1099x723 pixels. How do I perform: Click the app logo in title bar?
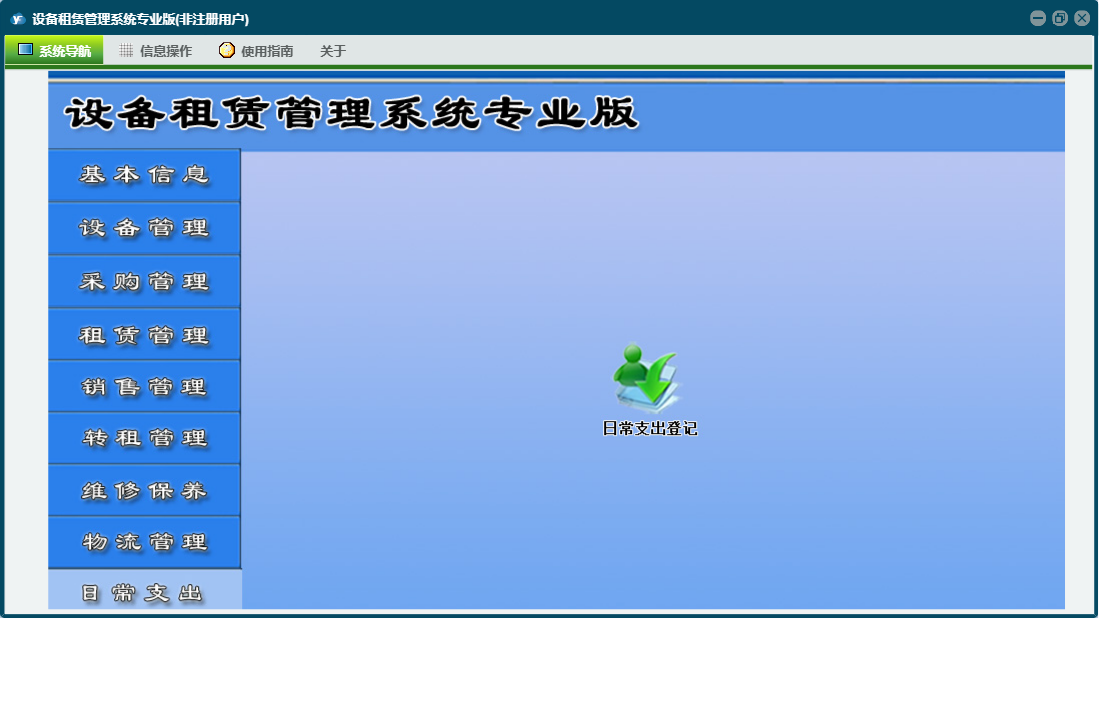coord(18,19)
